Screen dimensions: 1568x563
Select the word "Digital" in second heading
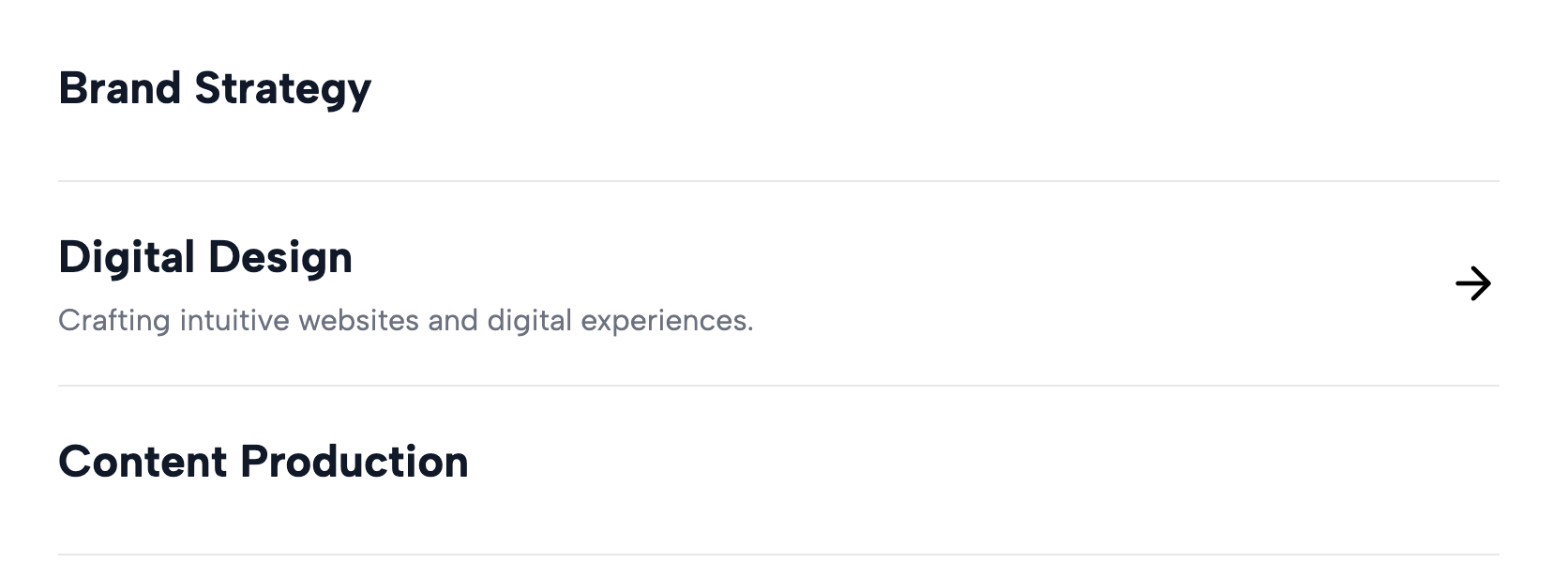point(127,258)
